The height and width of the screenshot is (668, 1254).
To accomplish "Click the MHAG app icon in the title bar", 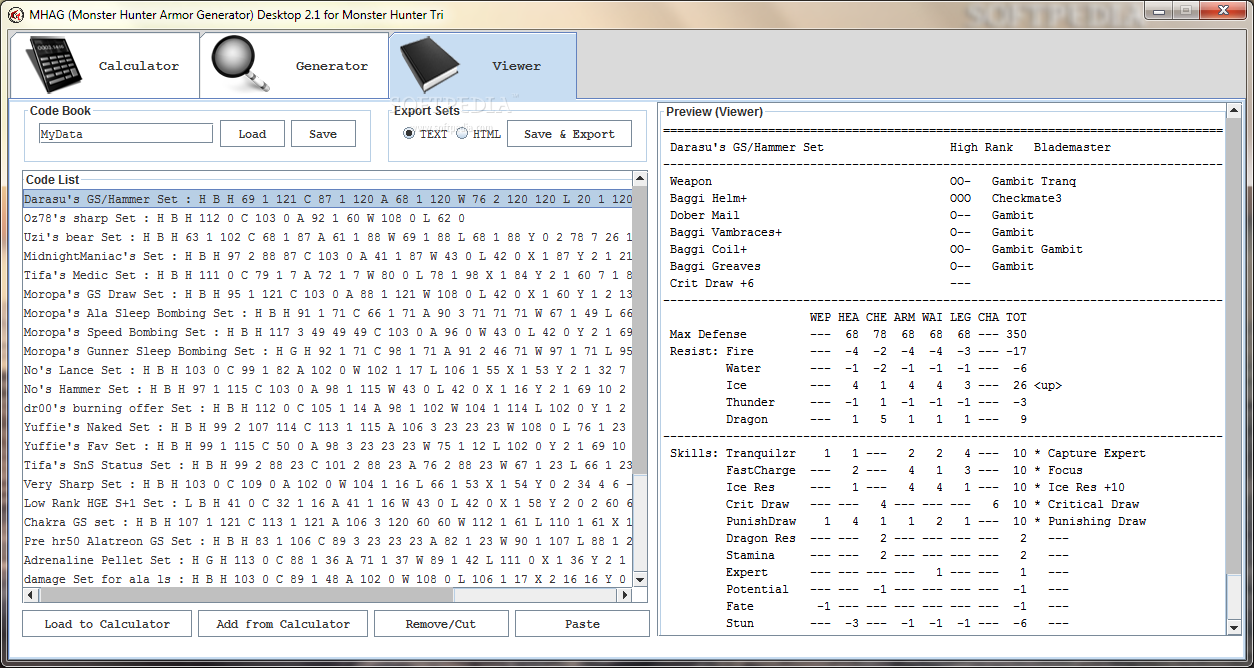I will [x=14, y=14].
